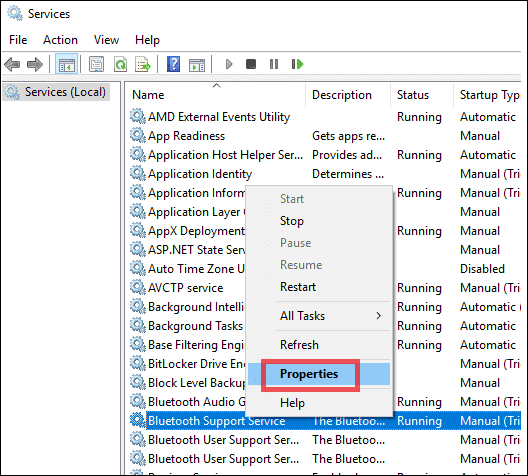Click the Start Service play icon
This screenshot has width=528, height=476.
(229, 64)
